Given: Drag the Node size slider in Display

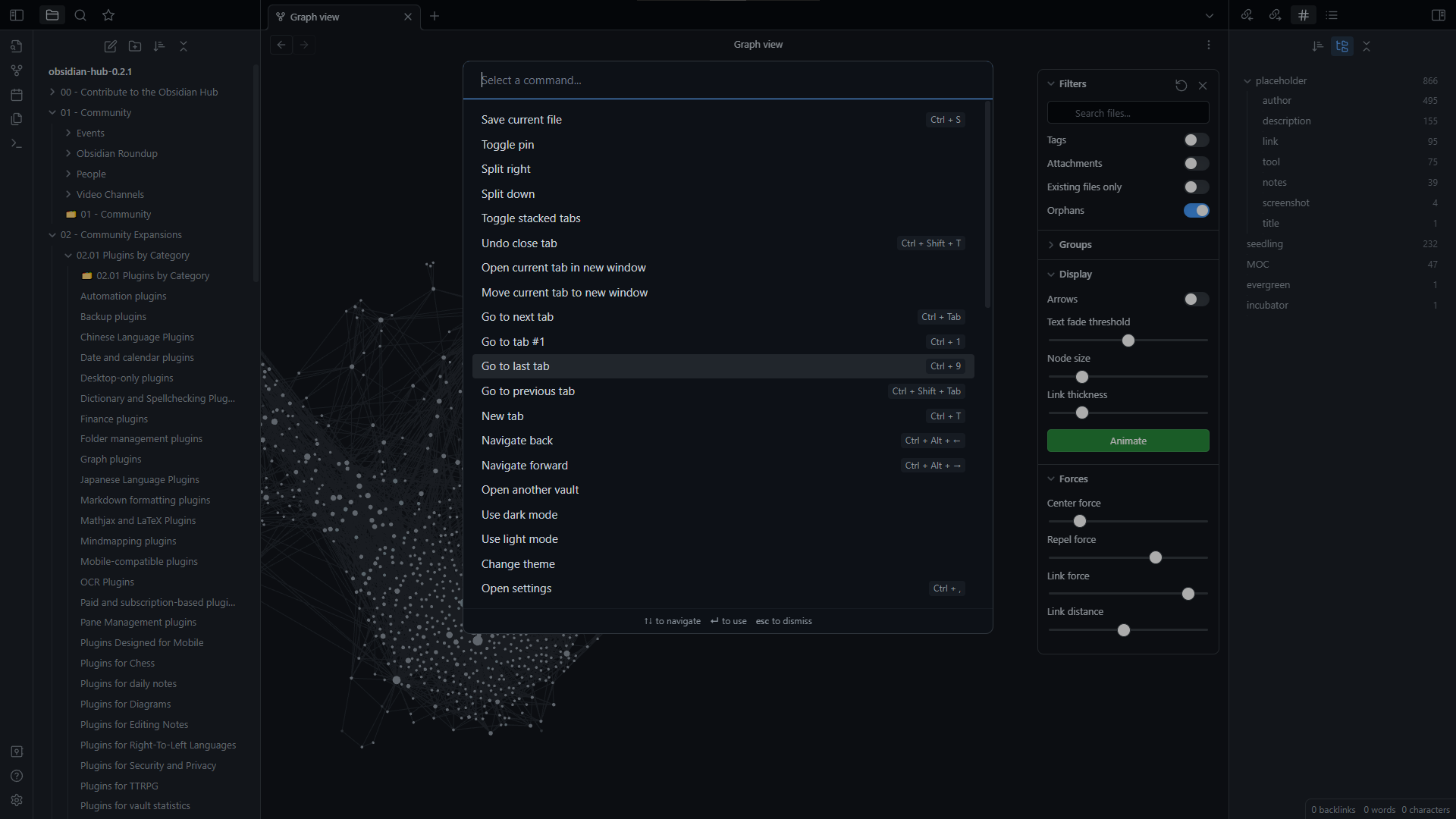Looking at the screenshot, I should (1082, 377).
